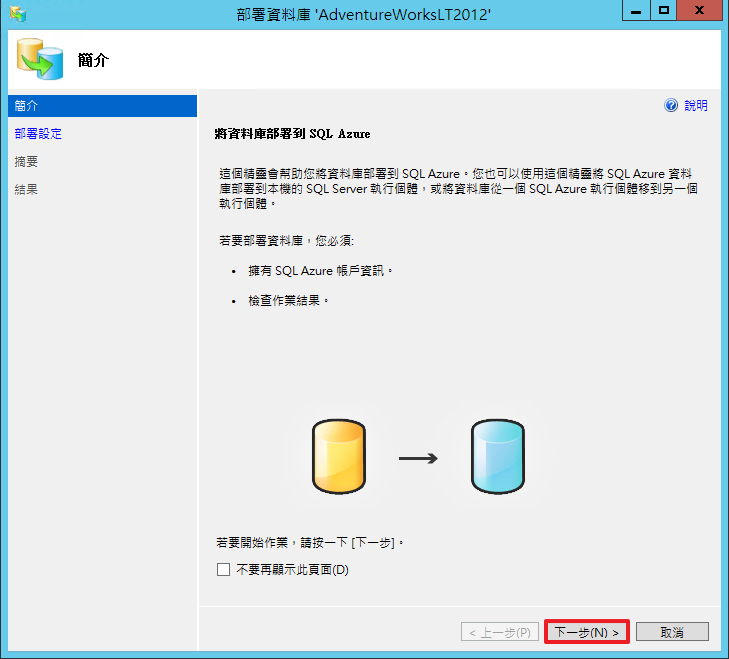Click the text 若要開始作業，請按一下 [下一步]
Screen dimensions: 729x659
point(310,542)
